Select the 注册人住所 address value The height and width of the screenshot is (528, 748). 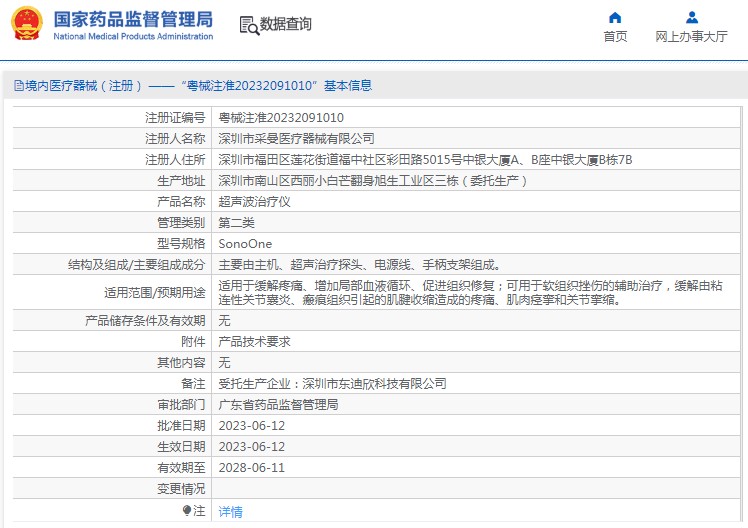point(425,160)
